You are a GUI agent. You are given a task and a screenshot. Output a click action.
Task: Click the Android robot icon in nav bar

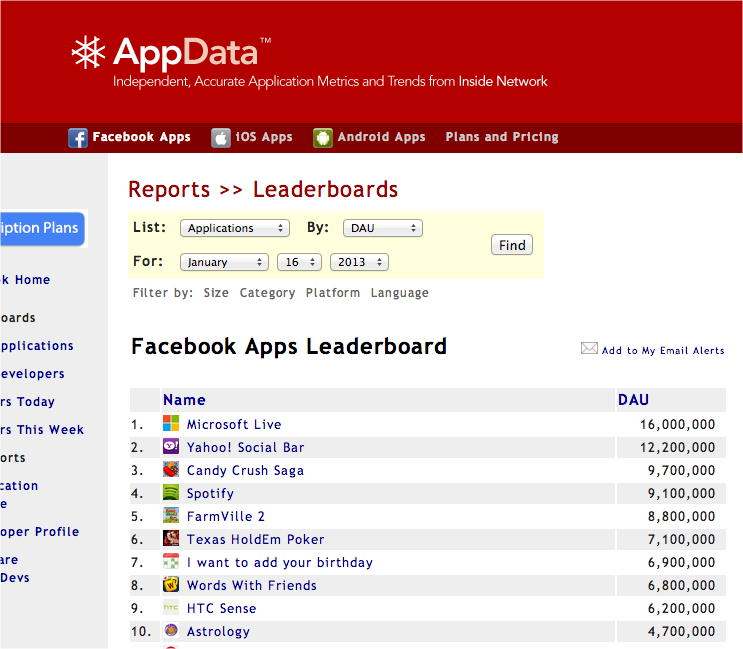[323, 138]
